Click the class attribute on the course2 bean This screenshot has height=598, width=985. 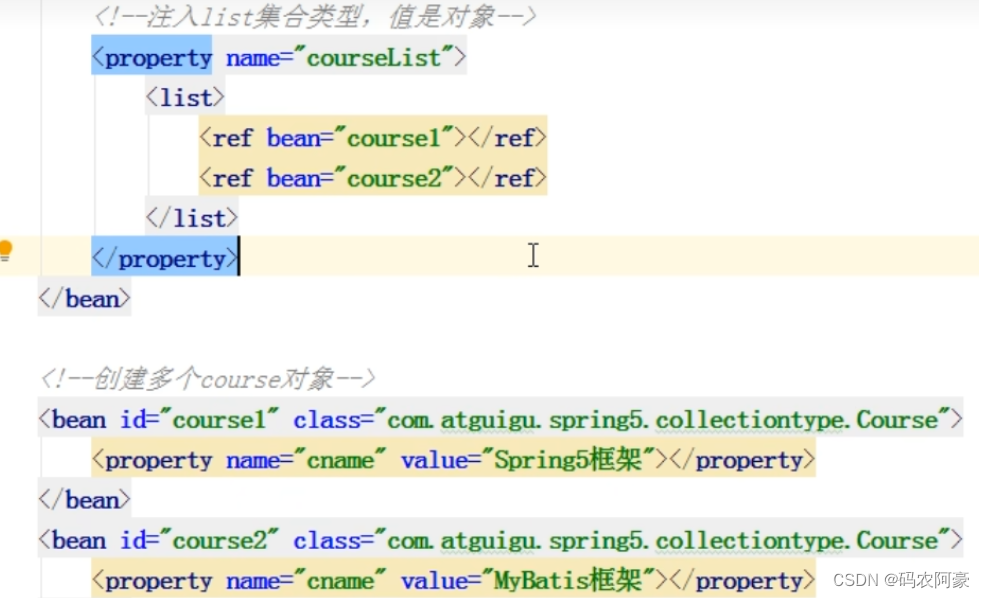622,540
